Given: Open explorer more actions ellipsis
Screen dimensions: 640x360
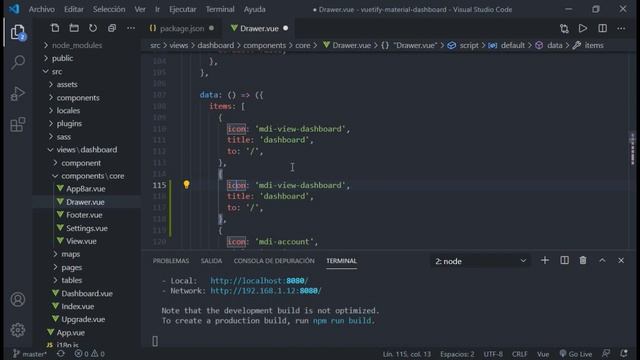Looking at the screenshot, I should click(131, 28).
